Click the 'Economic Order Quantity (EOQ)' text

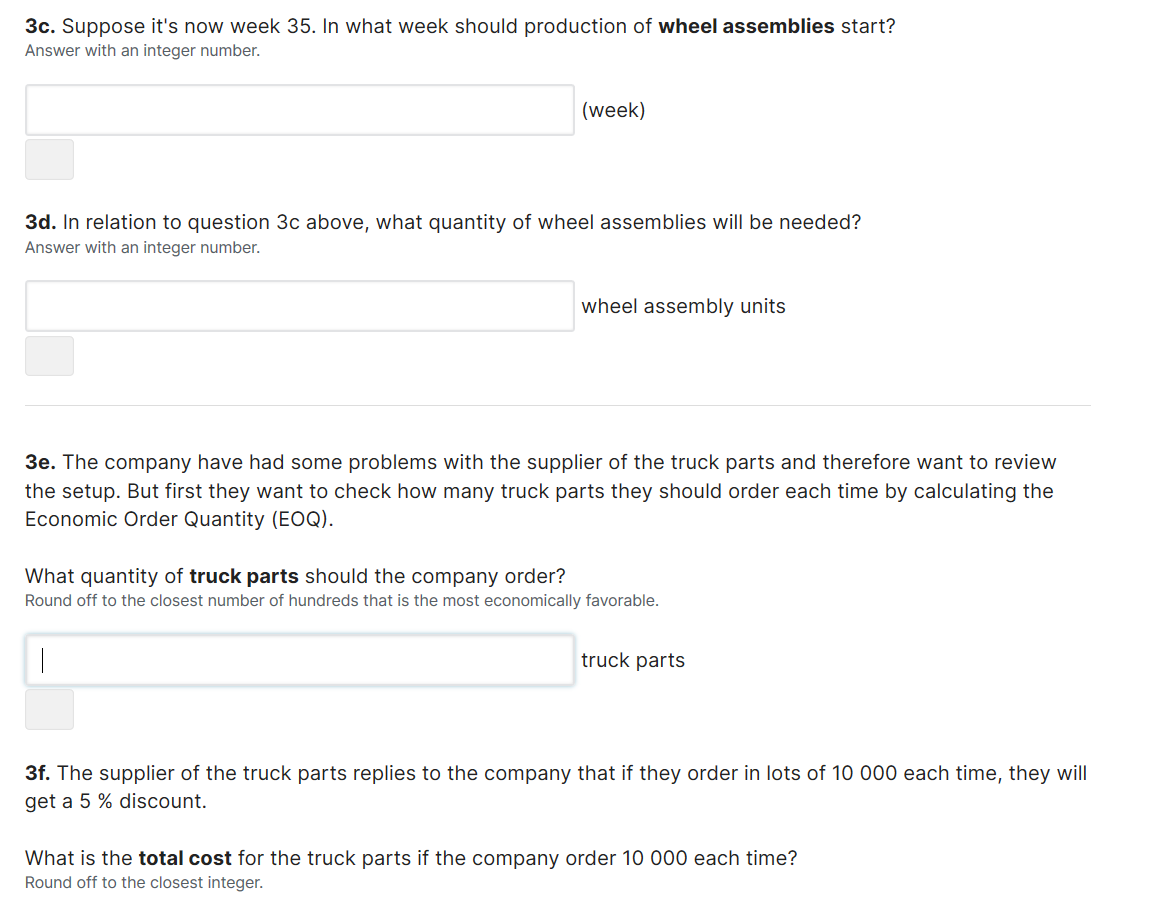(x=178, y=519)
